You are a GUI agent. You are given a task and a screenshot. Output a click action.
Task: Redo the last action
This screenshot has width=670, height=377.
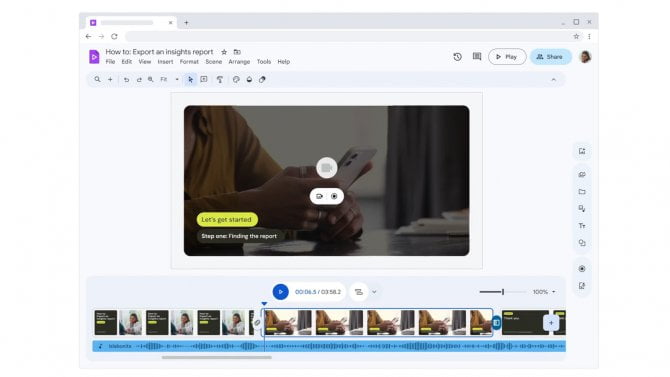pyautogui.click(x=139, y=80)
